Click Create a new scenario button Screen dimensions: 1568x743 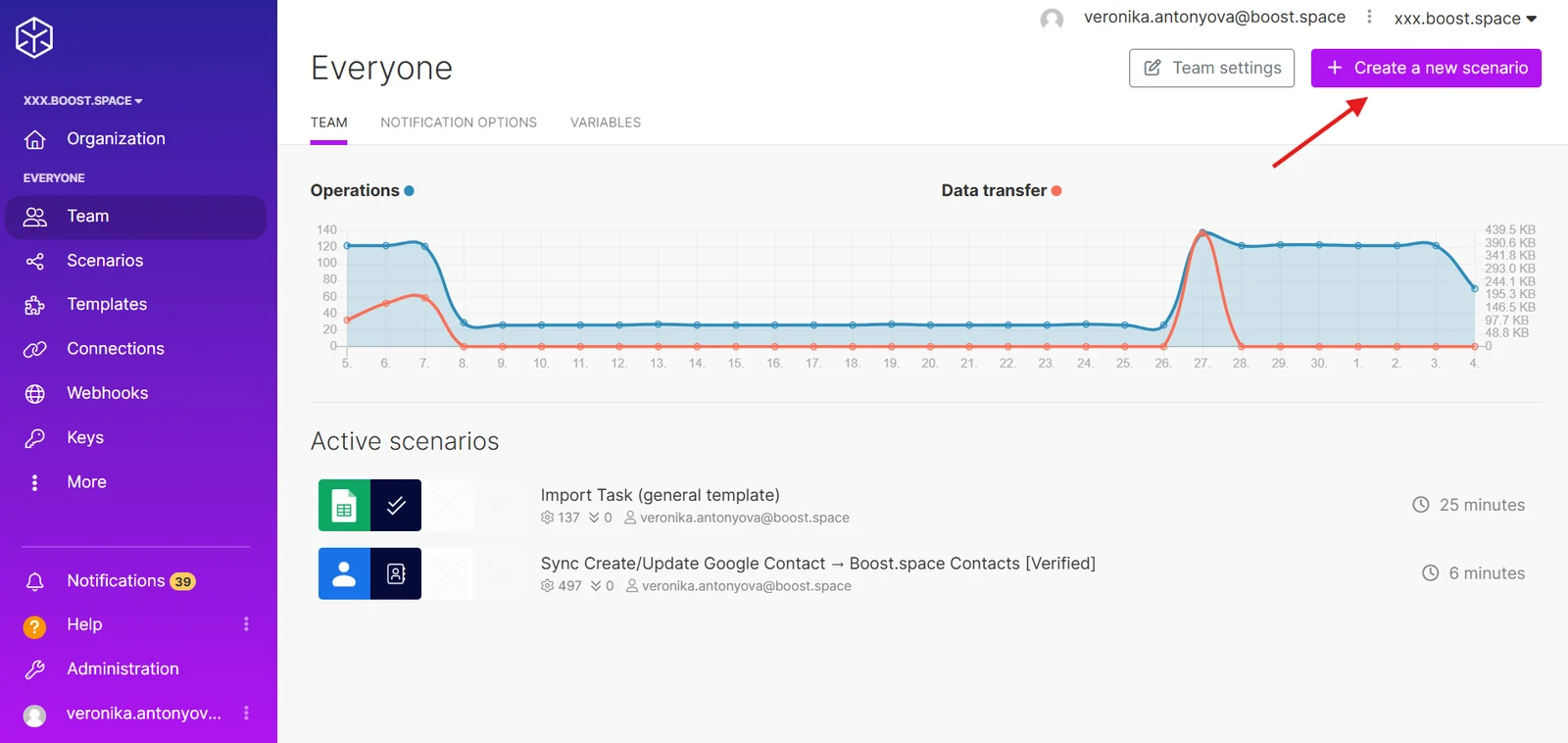(1426, 68)
